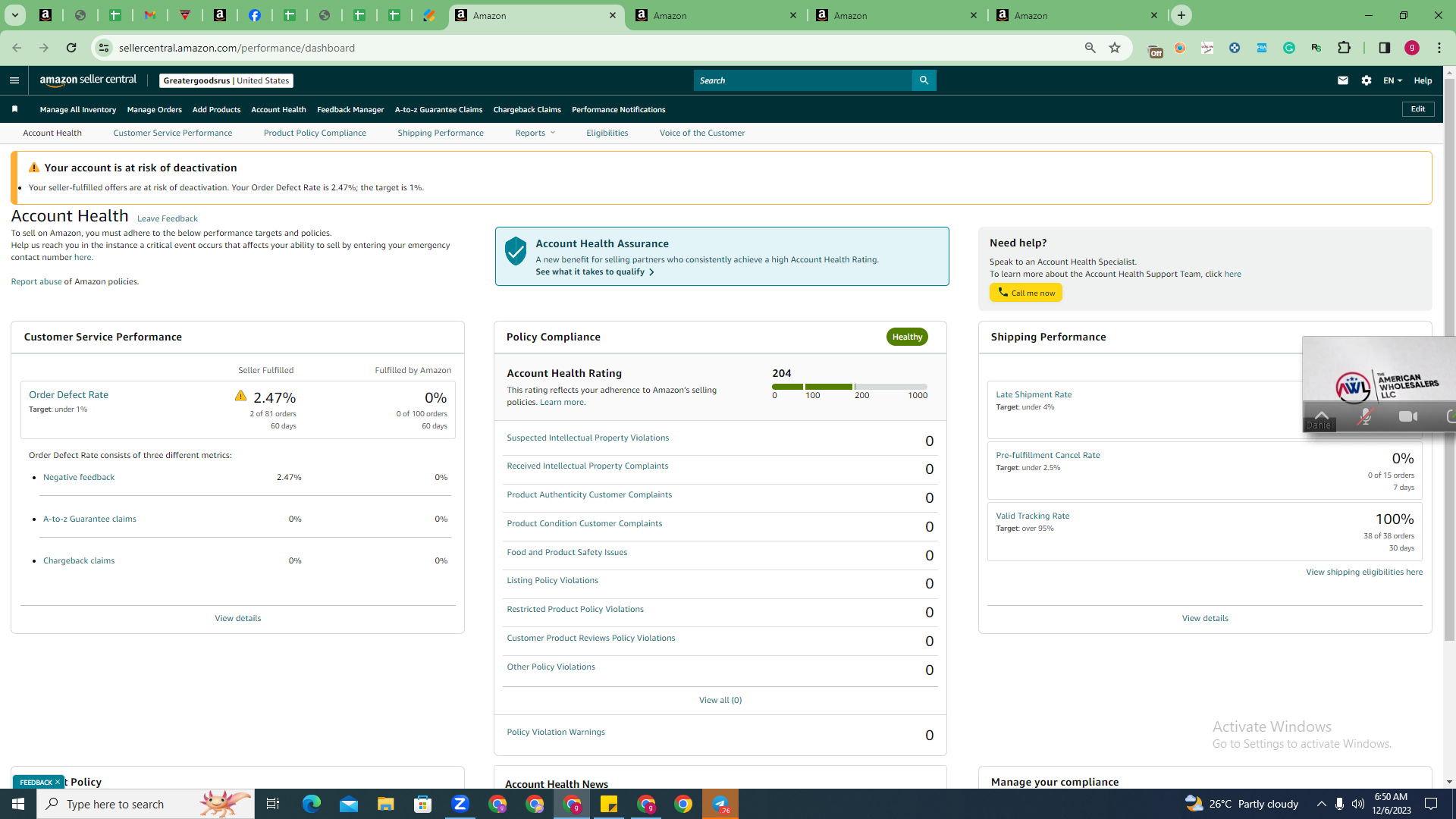Open the Manage Orders link
1456x819 pixels.
(155, 109)
